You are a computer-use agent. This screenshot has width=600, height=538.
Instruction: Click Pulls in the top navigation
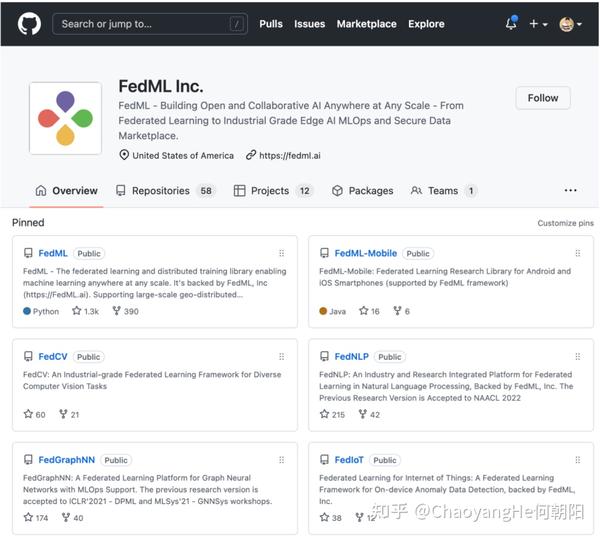tap(270, 24)
